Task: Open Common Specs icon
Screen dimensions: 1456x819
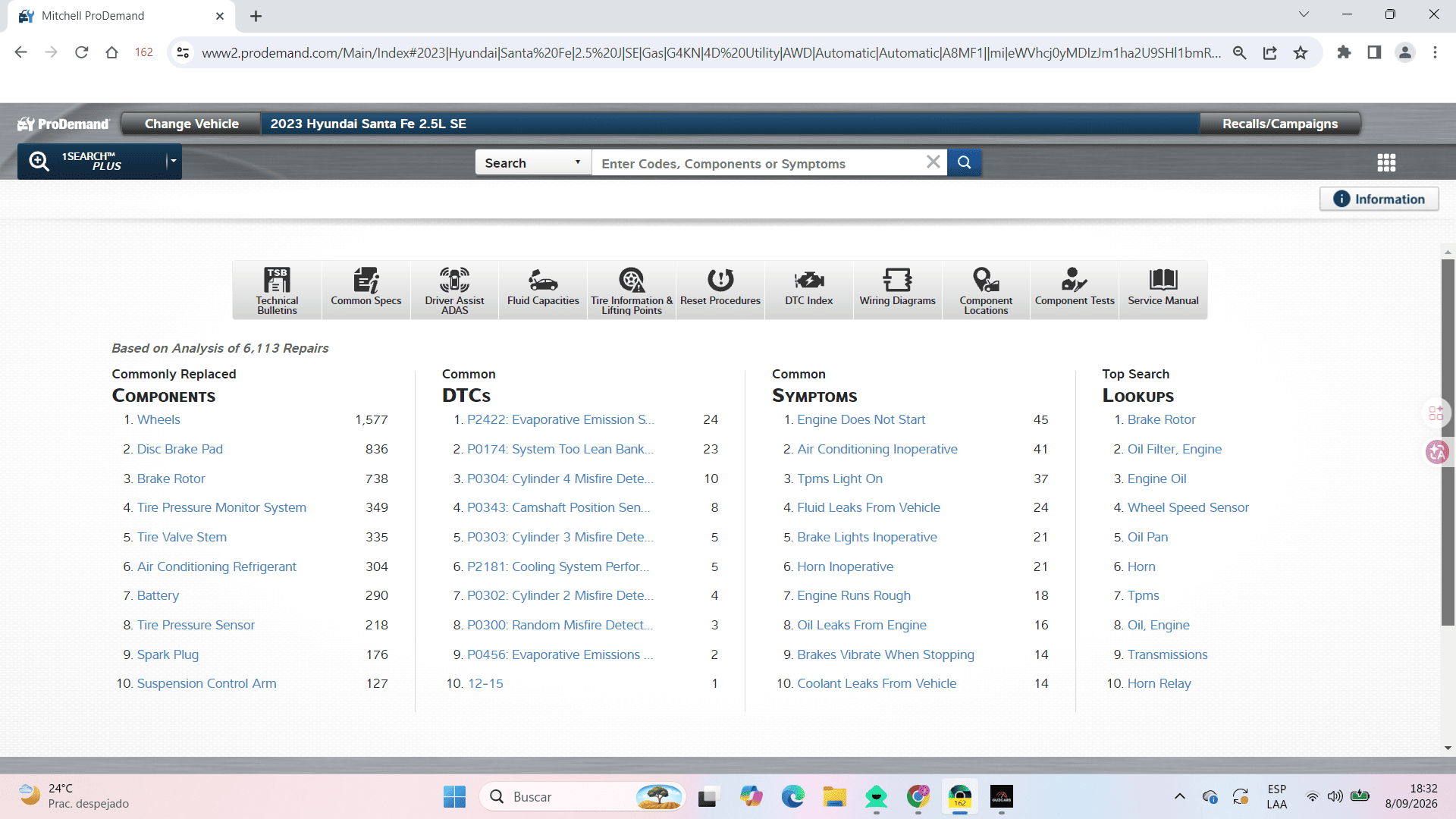Action: [x=366, y=290]
